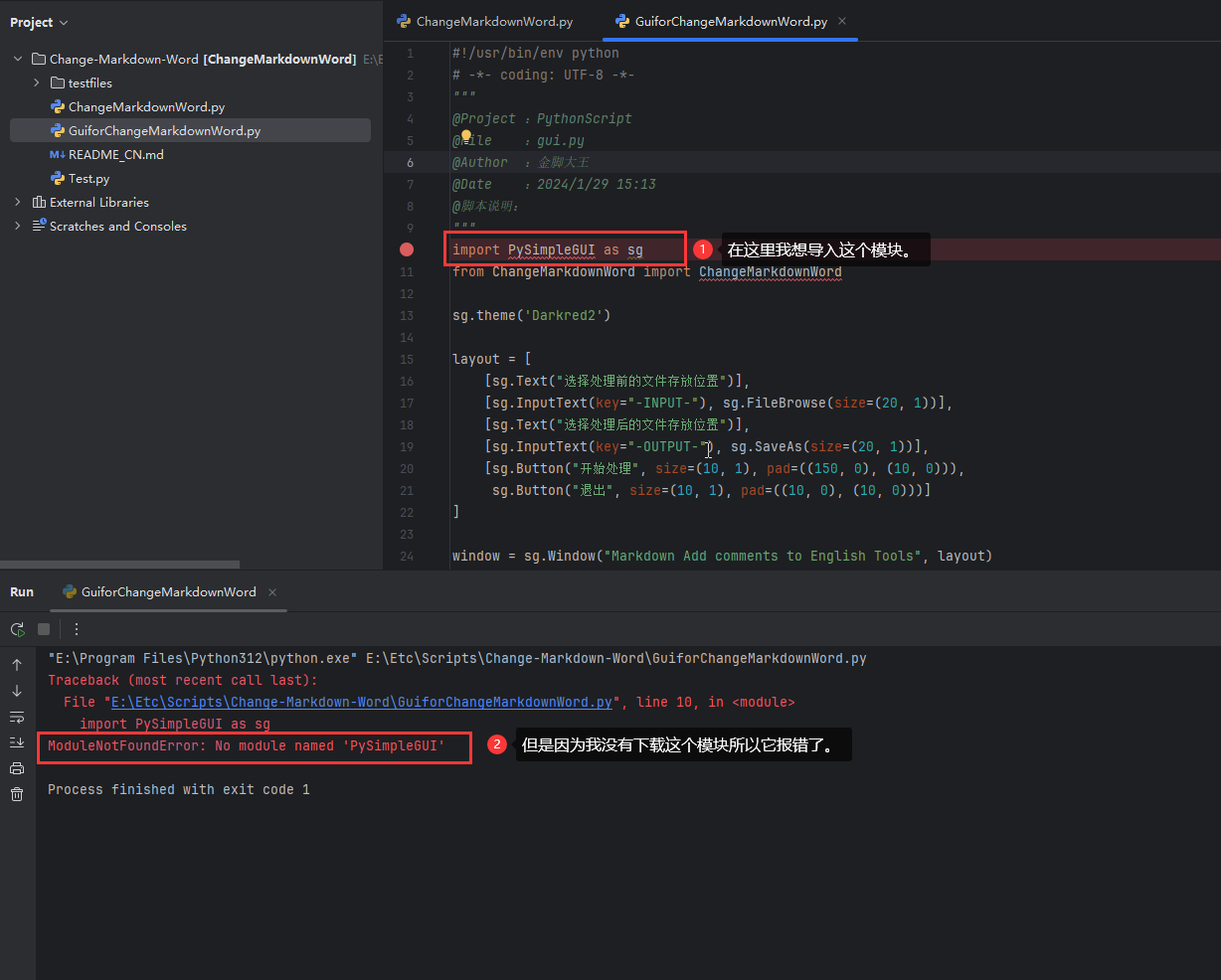
Task: Select README_CN.md in the project tree
Action: (x=115, y=154)
